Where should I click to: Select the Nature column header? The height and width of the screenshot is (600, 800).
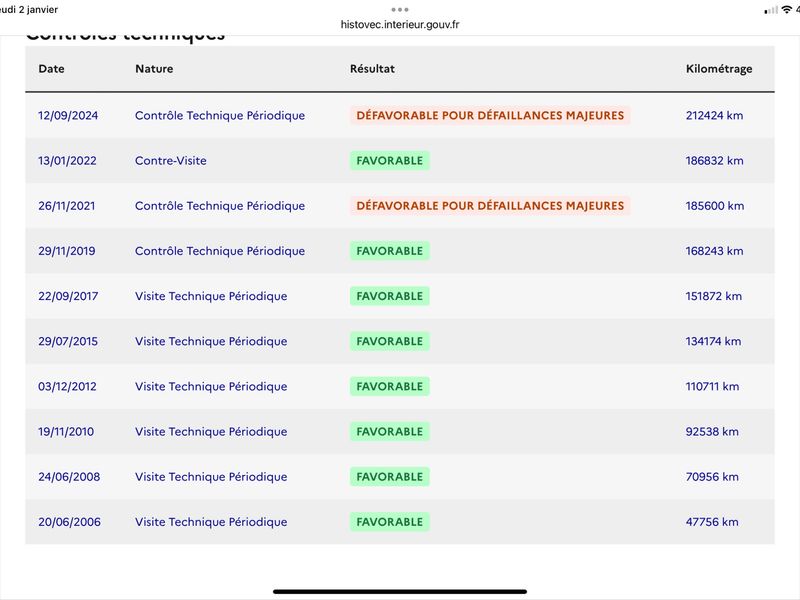coord(154,69)
